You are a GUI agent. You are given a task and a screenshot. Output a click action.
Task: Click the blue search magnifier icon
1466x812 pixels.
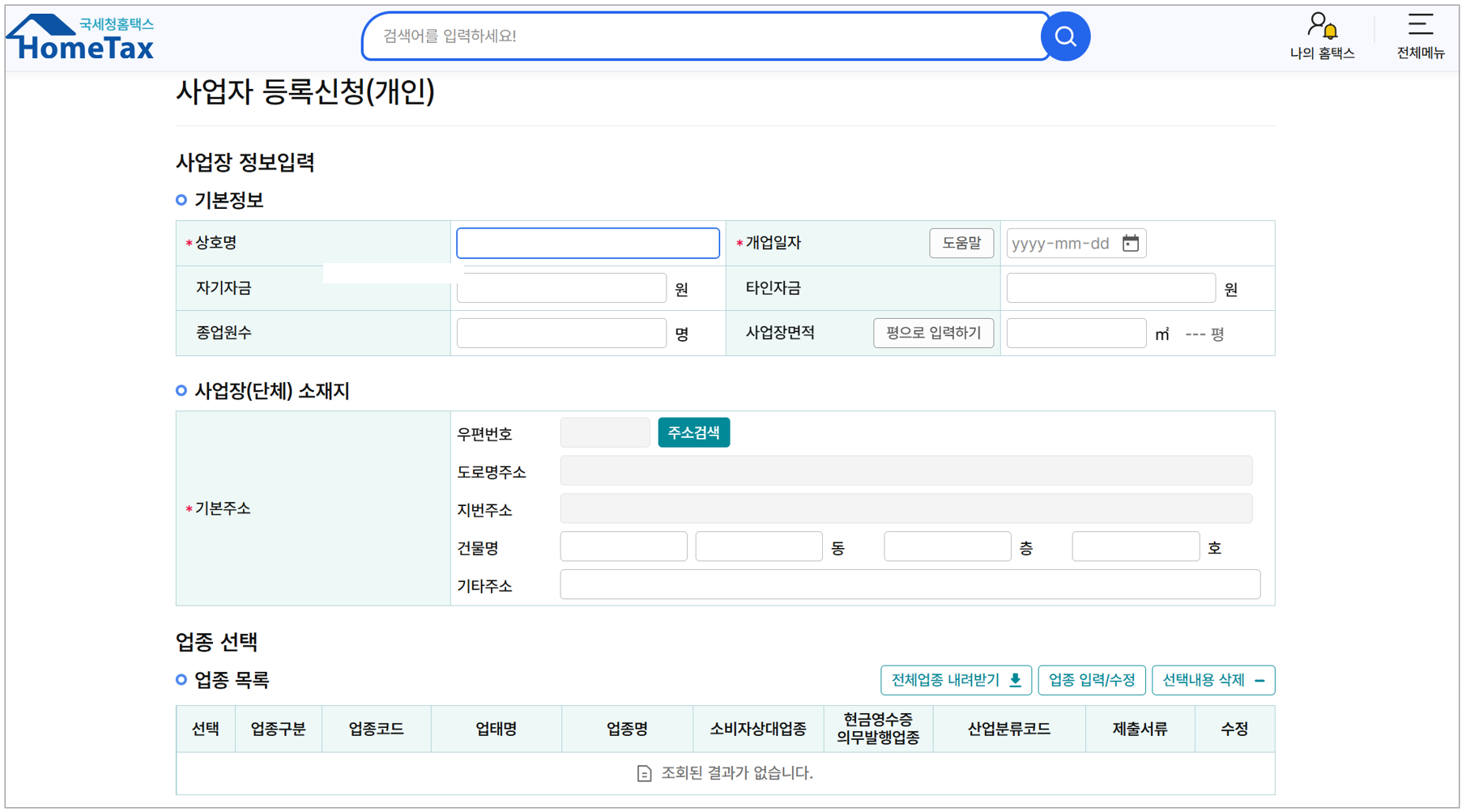click(1065, 36)
